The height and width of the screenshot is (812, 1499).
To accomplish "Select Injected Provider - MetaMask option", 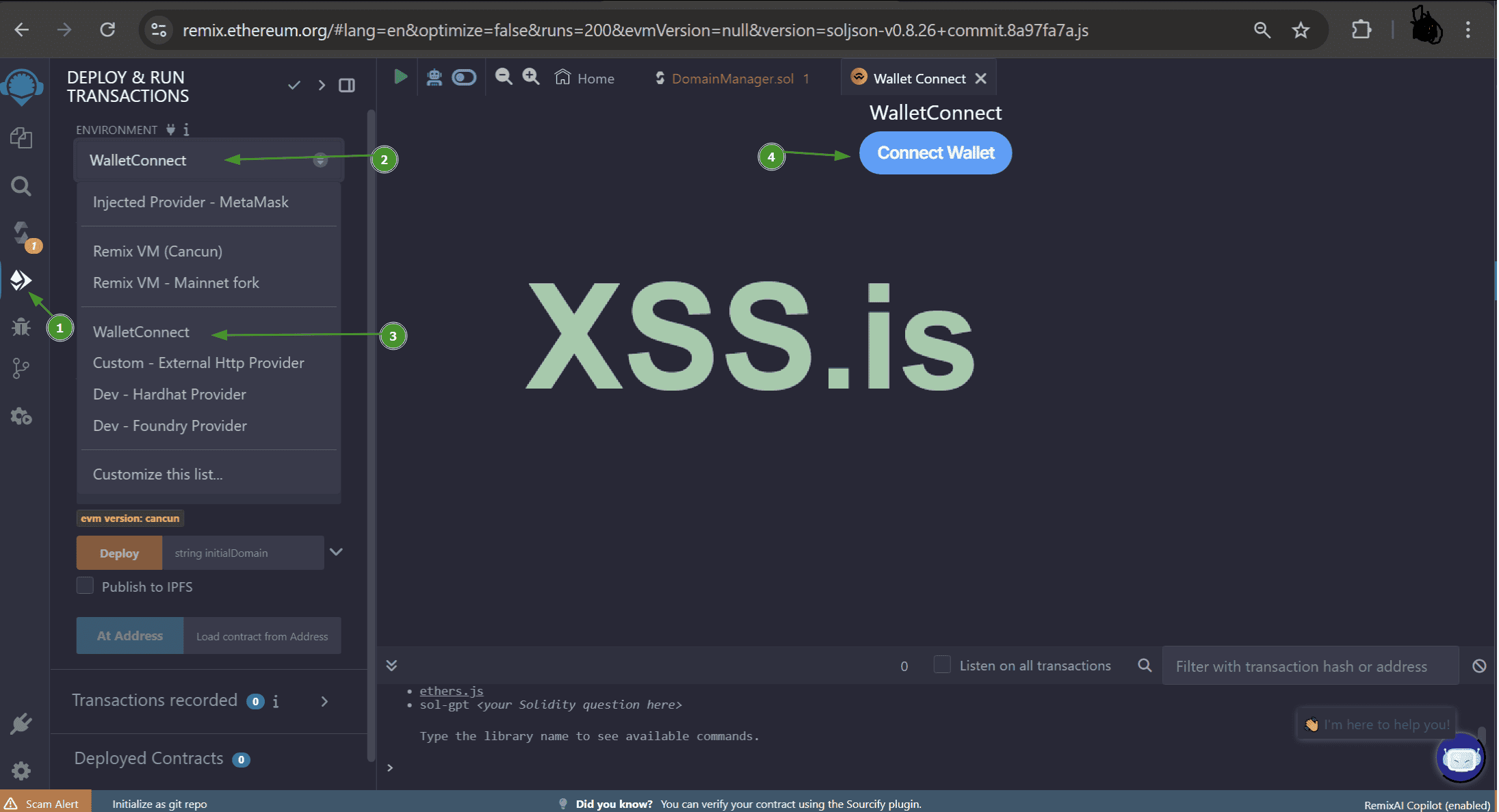I will [191, 202].
